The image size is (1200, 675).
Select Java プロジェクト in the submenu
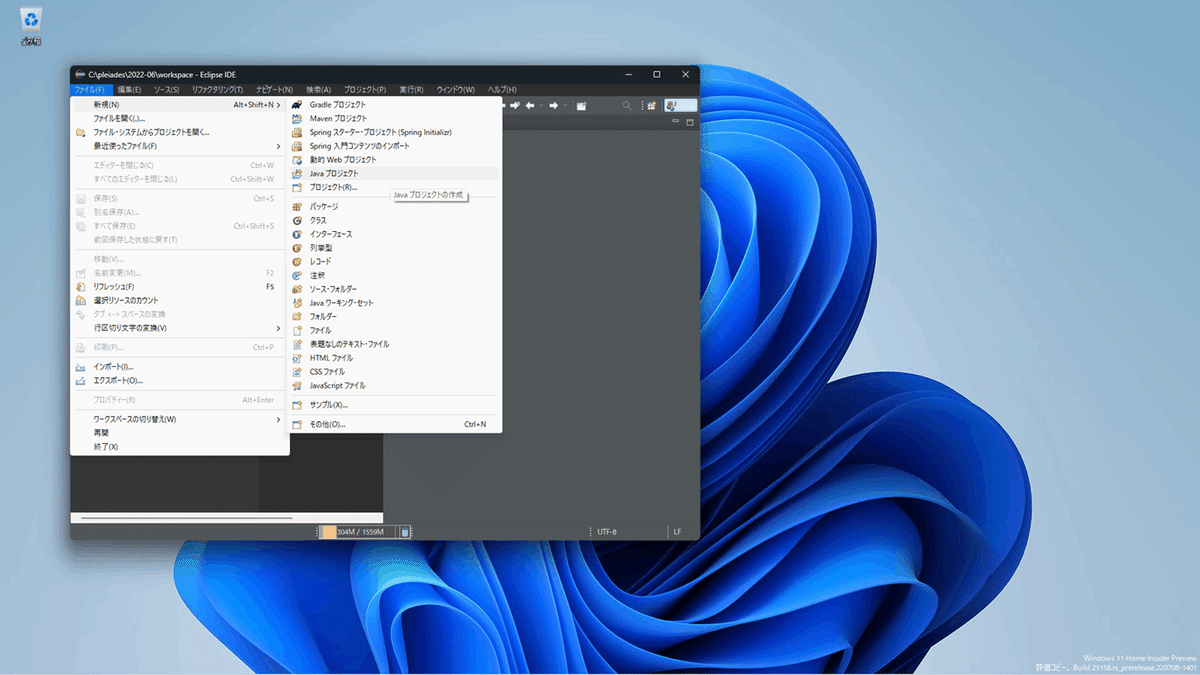394,174
